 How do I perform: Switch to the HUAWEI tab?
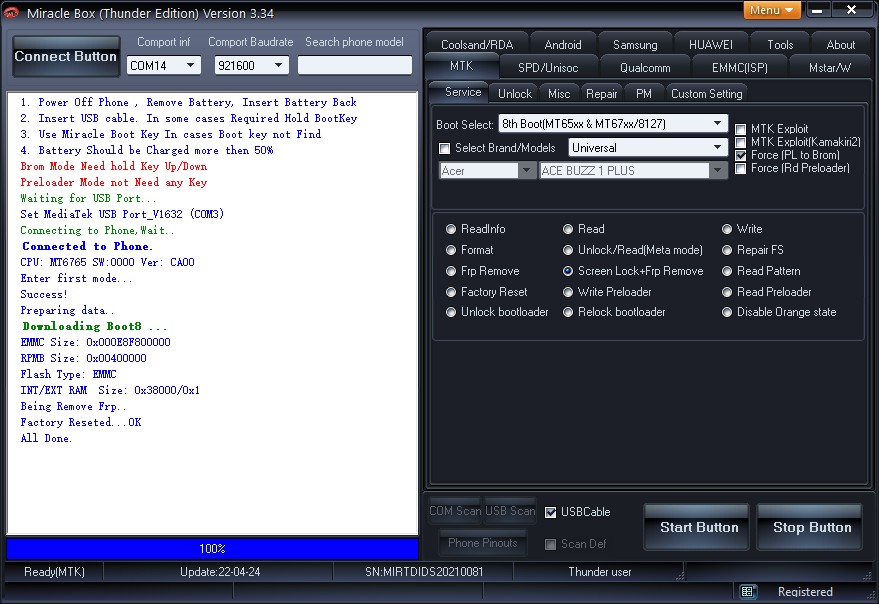click(x=710, y=44)
